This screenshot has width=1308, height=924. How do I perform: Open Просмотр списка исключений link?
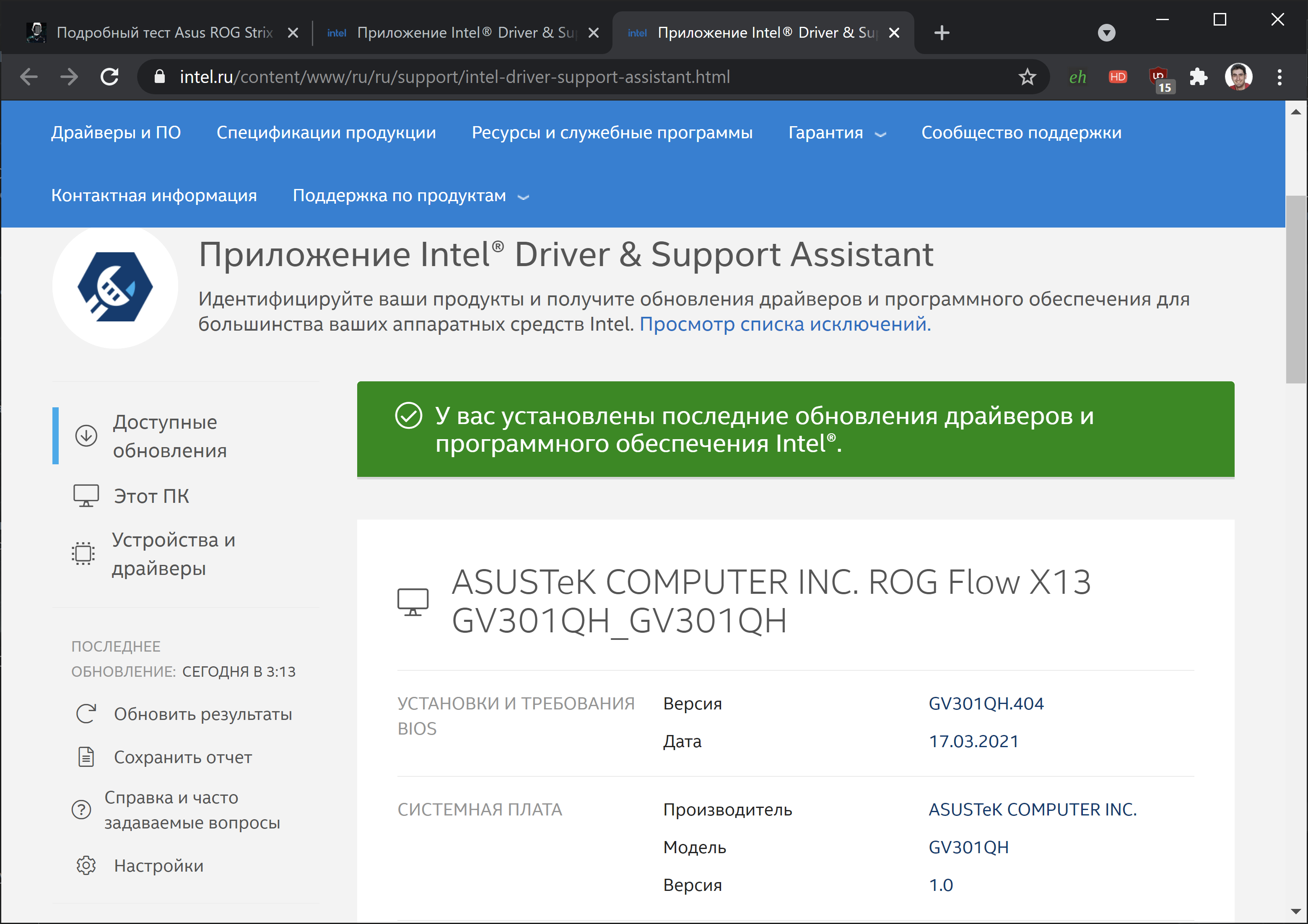coord(784,324)
